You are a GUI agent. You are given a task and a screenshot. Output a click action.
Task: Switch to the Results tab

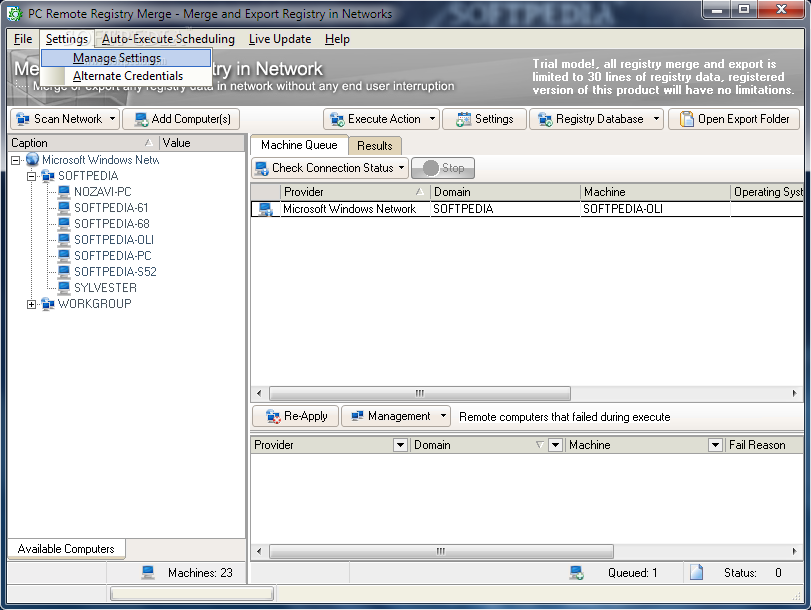pyautogui.click(x=375, y=146)
